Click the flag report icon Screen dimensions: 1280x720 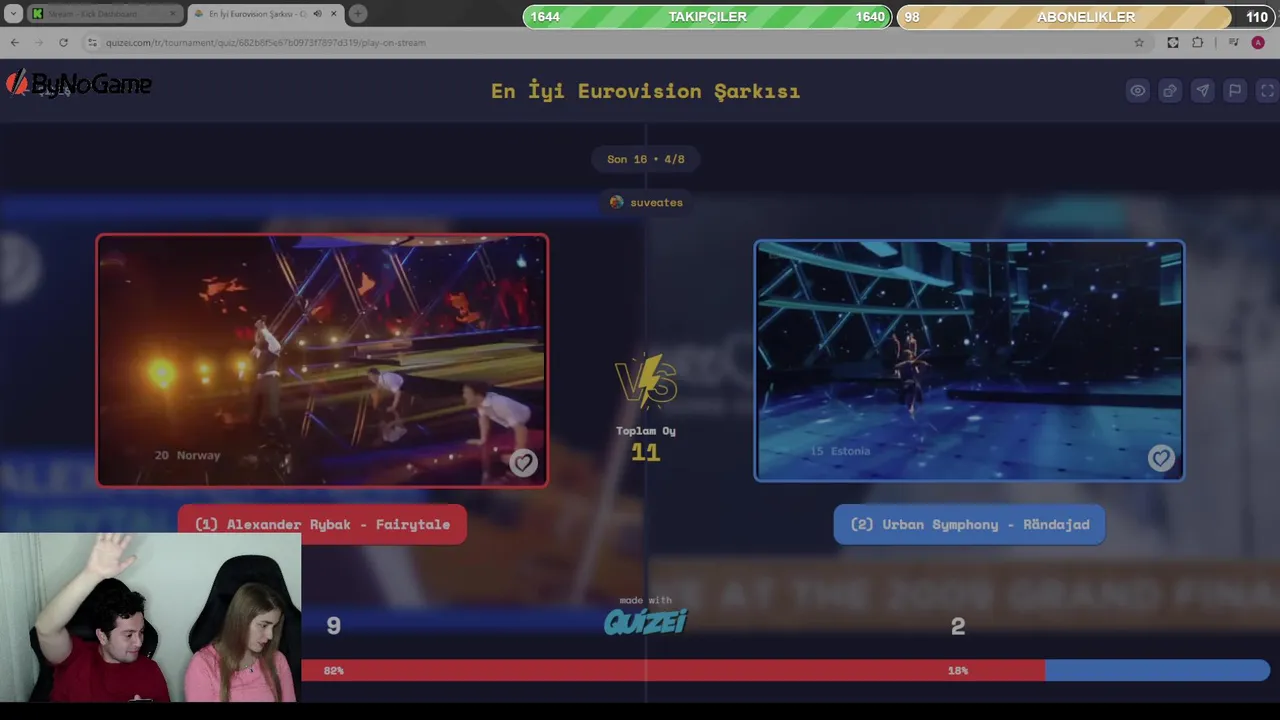1235,91
